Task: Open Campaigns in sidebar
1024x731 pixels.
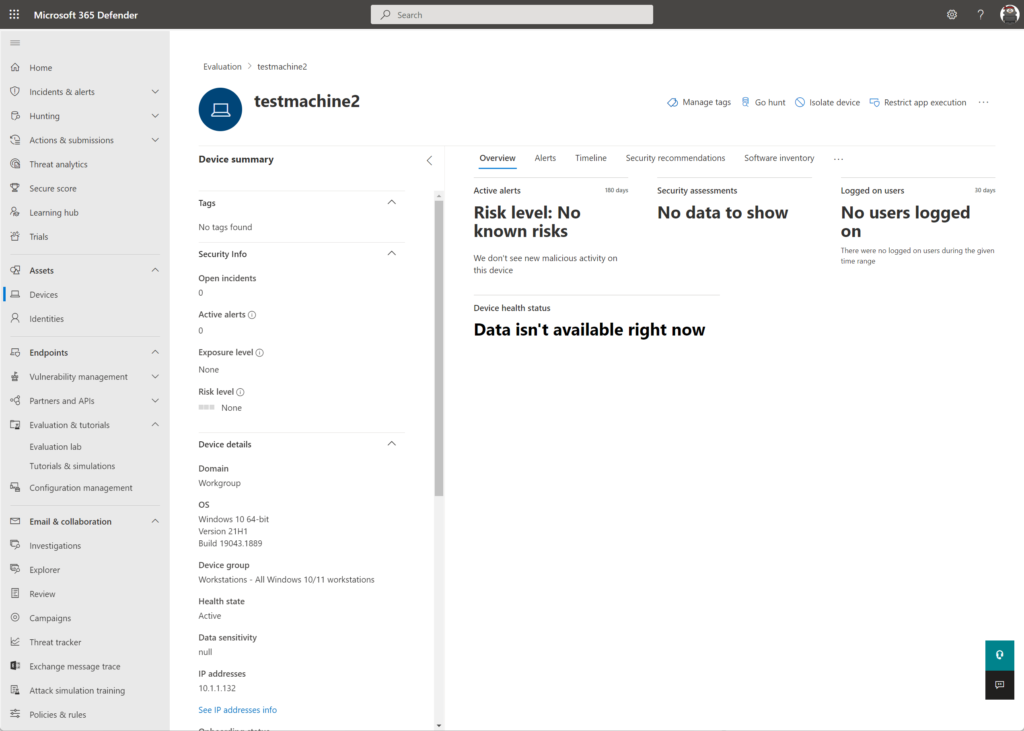Action: click(50, 618)
